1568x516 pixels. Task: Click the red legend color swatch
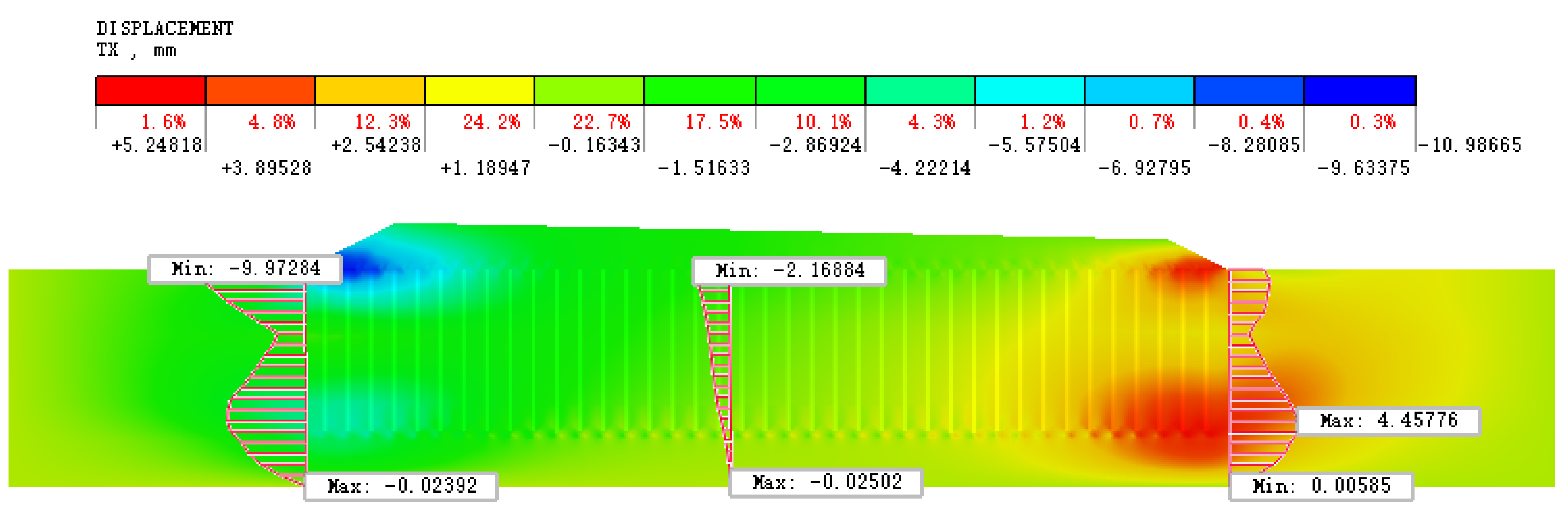coord(150,90)
